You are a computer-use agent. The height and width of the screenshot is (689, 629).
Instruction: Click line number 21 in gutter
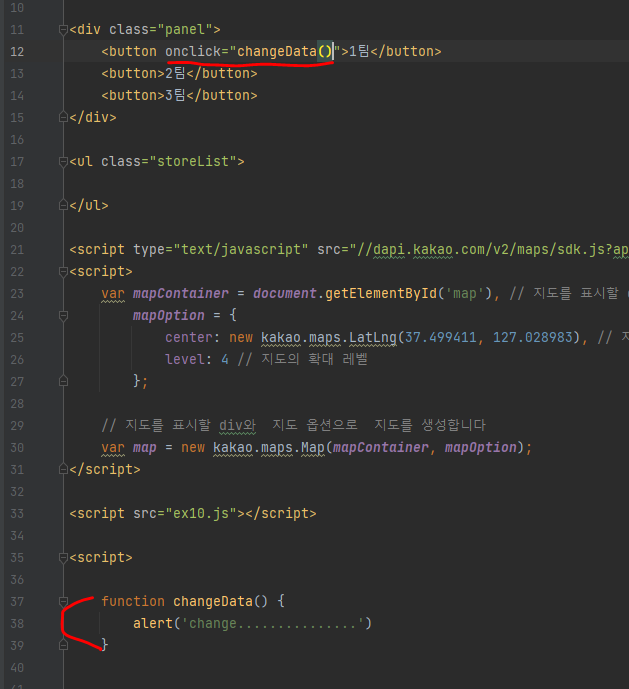tap(17, 250)
